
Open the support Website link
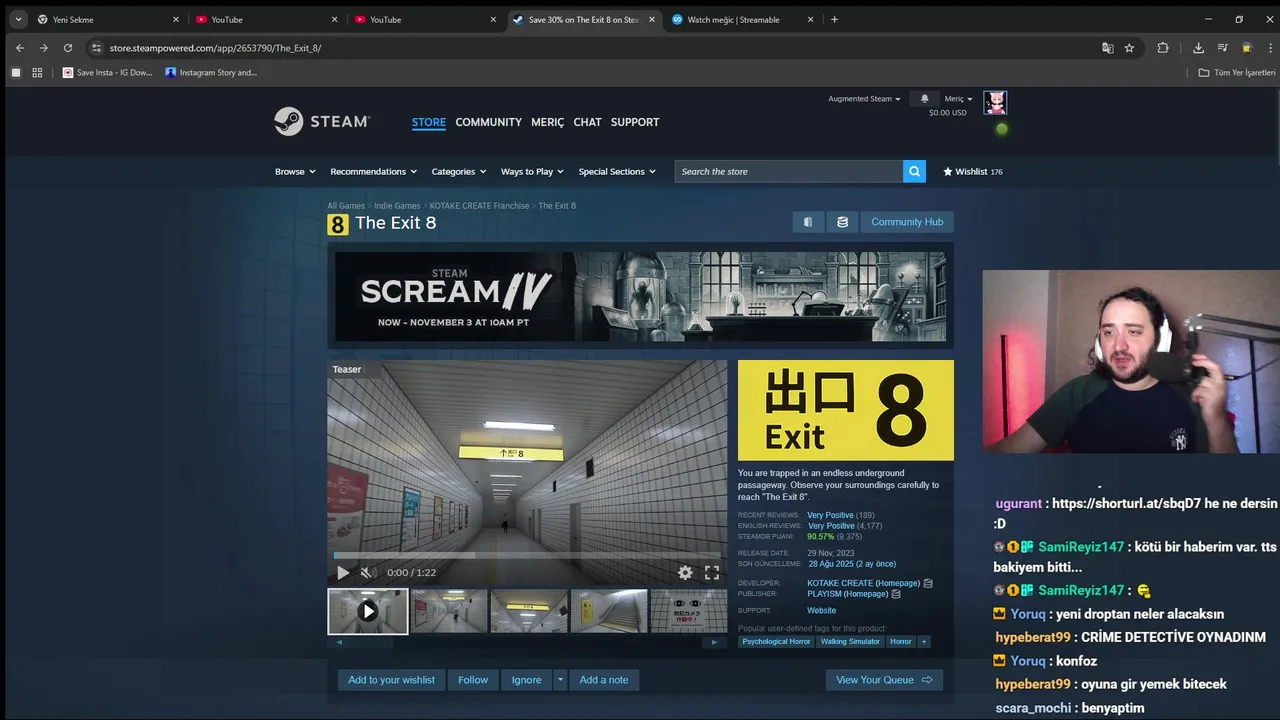[x=821, y=610]
